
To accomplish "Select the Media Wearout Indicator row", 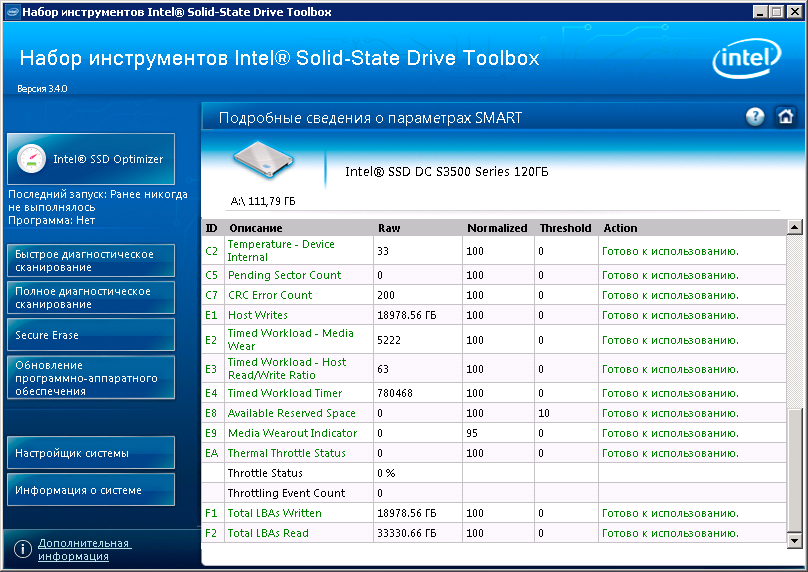I will pyautogui.click(x=494, y=433).
